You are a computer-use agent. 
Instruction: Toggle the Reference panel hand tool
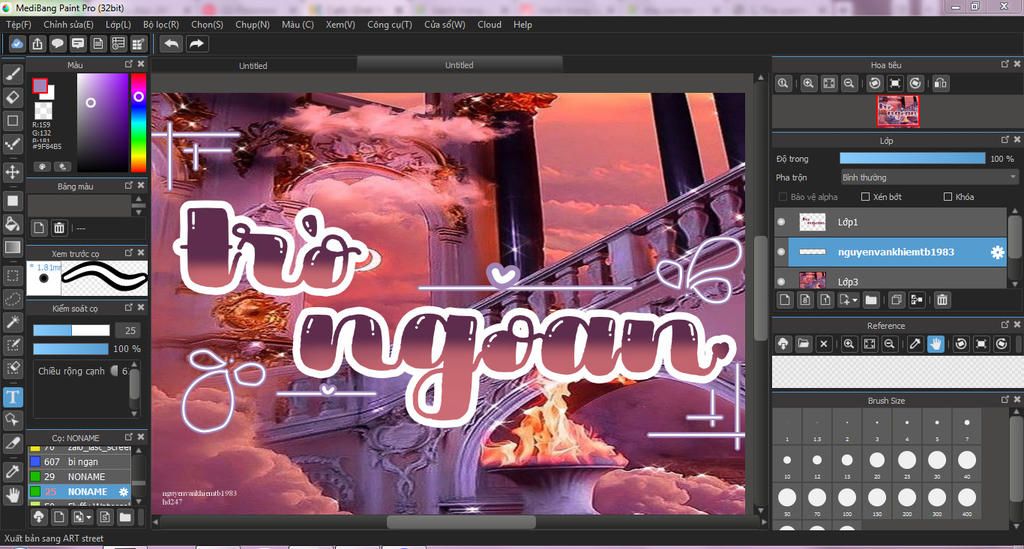tap(936, 344)
